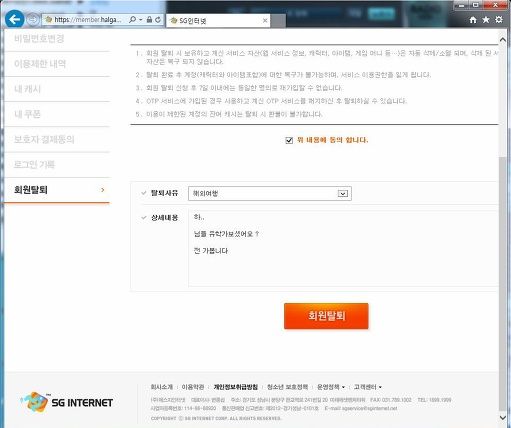The height and width of the screenshot is (428, 511).
Task: Click the browser back arrow button
Action: [x=14, y=19]
